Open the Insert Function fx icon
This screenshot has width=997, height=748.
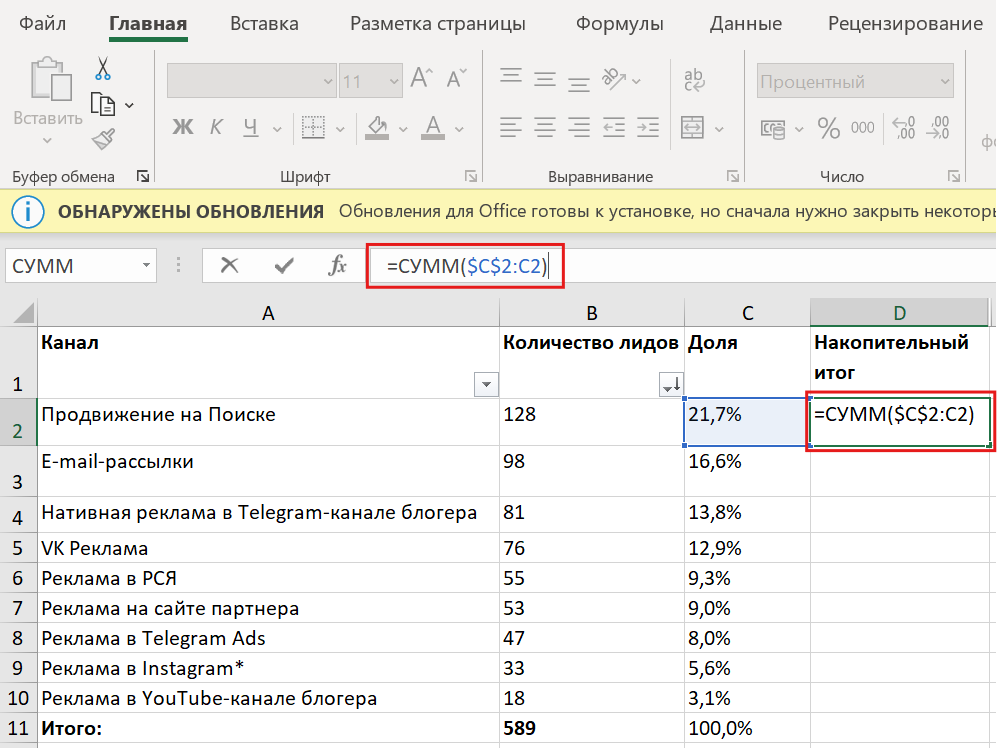pos(340,265)
